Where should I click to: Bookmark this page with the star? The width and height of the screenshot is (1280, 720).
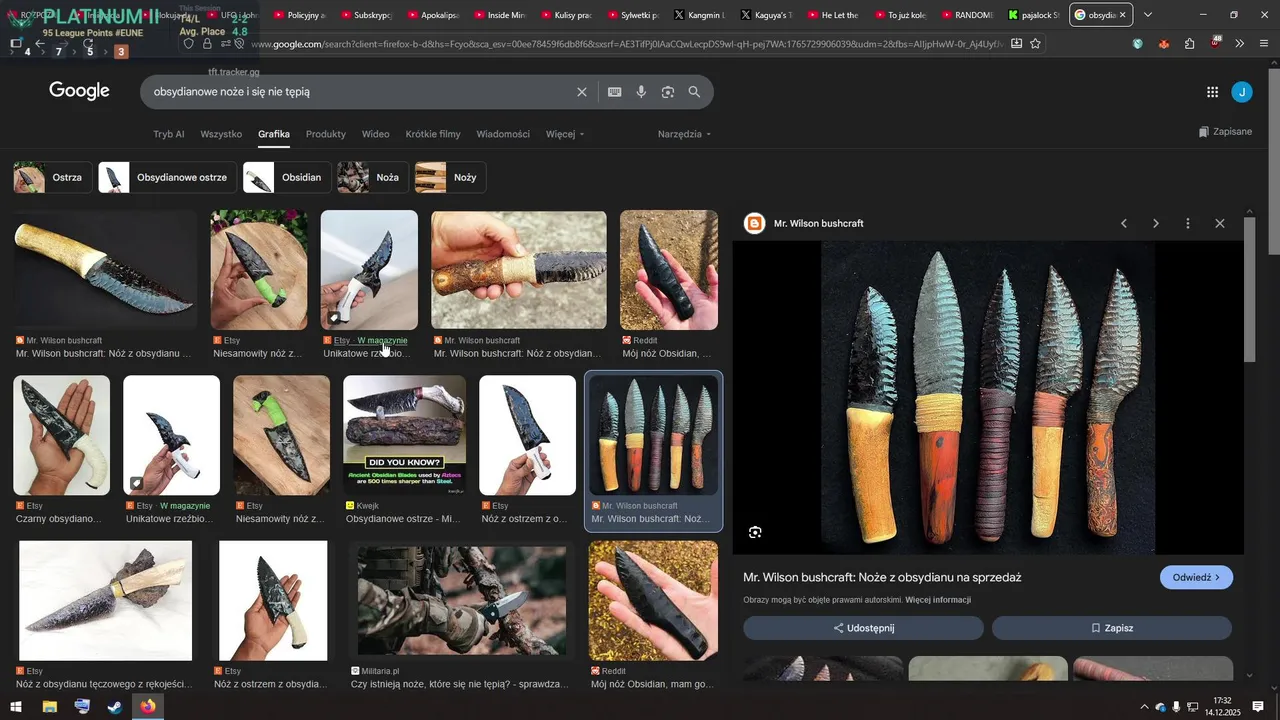click(1036, 44)
